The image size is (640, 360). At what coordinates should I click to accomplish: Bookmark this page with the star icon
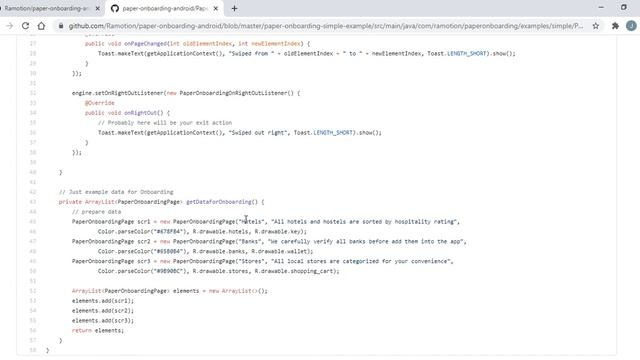596,26
